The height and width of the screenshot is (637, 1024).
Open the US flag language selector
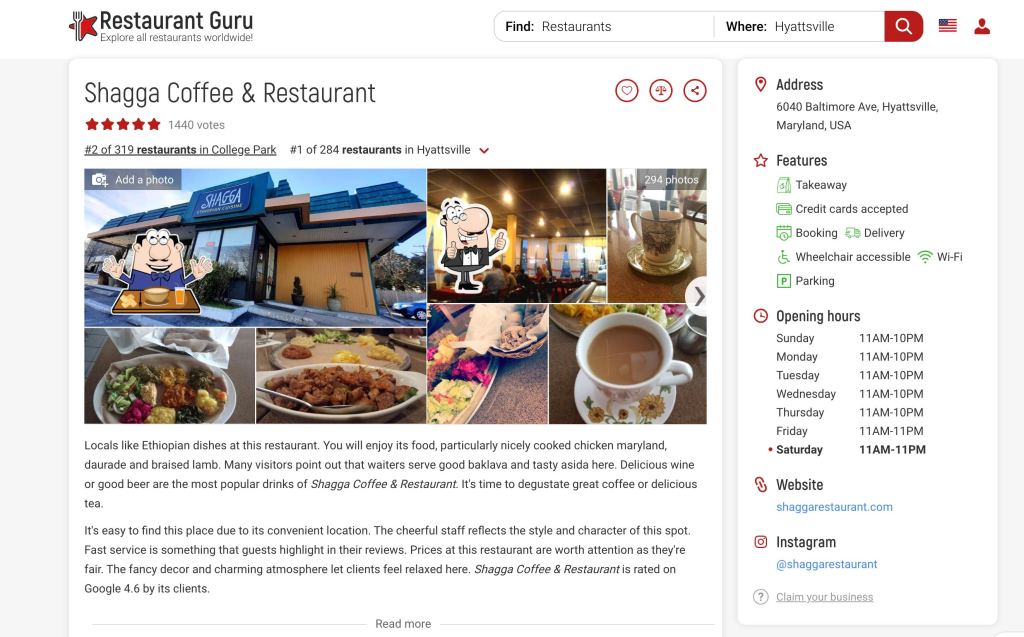[x=948, y=26]
